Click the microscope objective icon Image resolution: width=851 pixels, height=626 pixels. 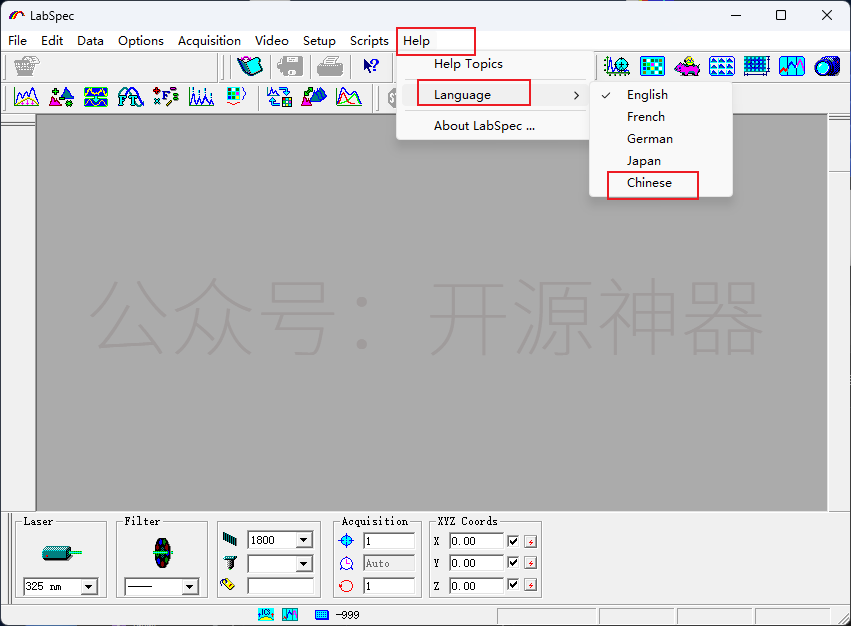230,562
